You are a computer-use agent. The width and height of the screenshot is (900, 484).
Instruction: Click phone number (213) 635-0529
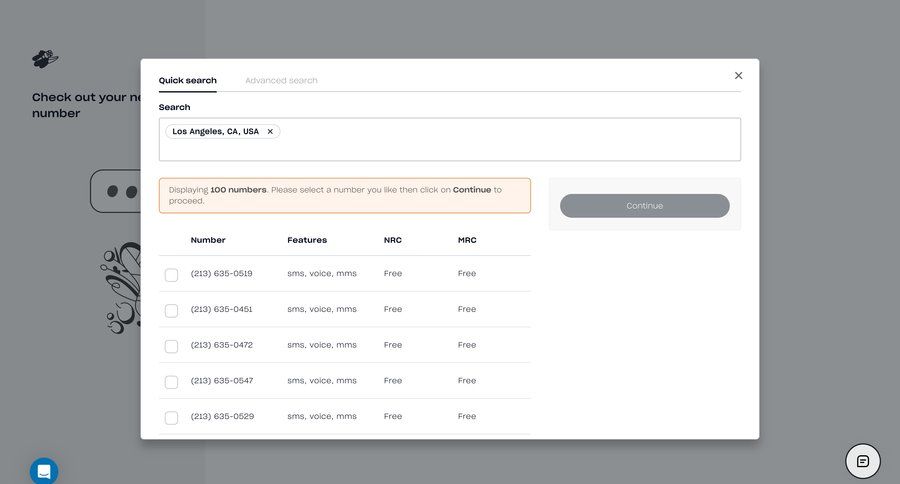tap(222, 416)
